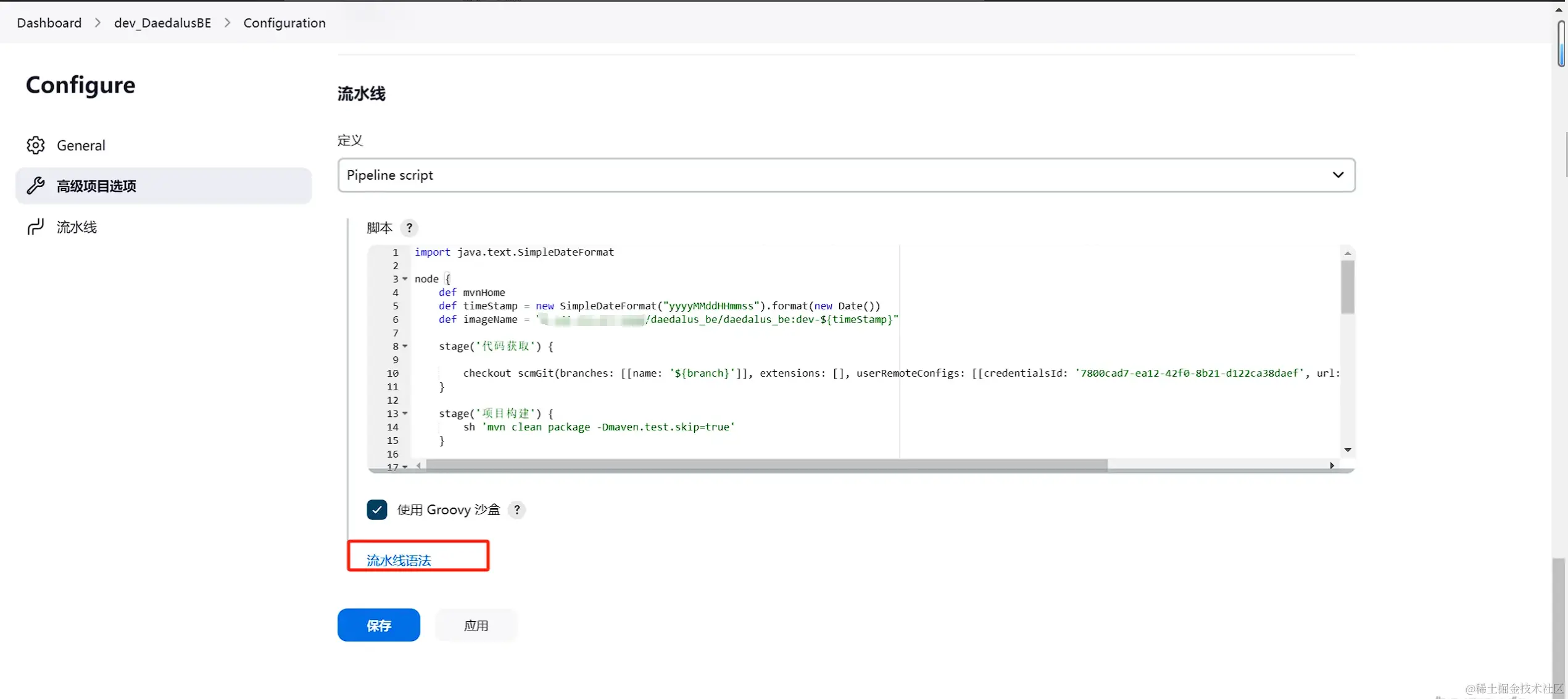Fold the stage block at line 13

(405, 414)
